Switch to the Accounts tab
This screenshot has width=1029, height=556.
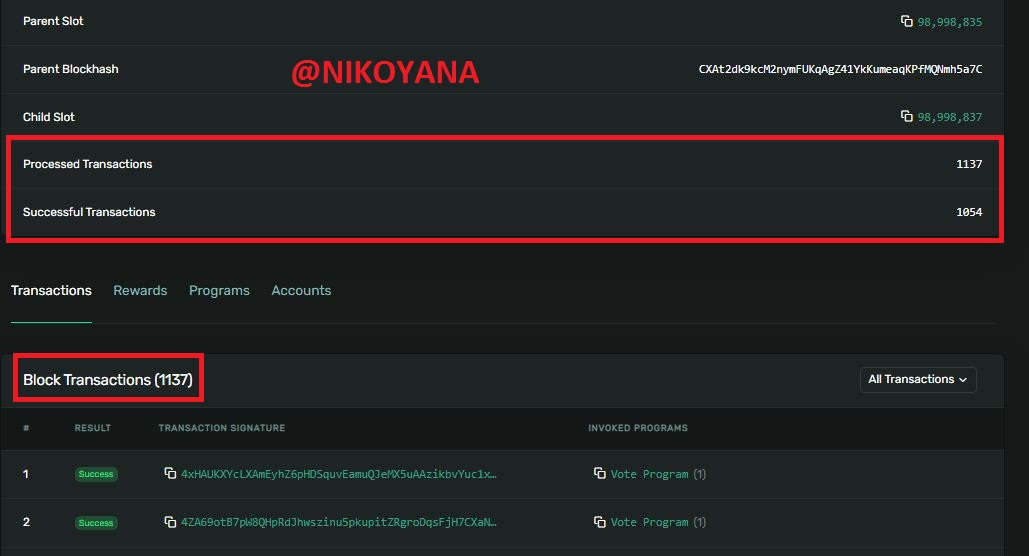pos(301,291)
